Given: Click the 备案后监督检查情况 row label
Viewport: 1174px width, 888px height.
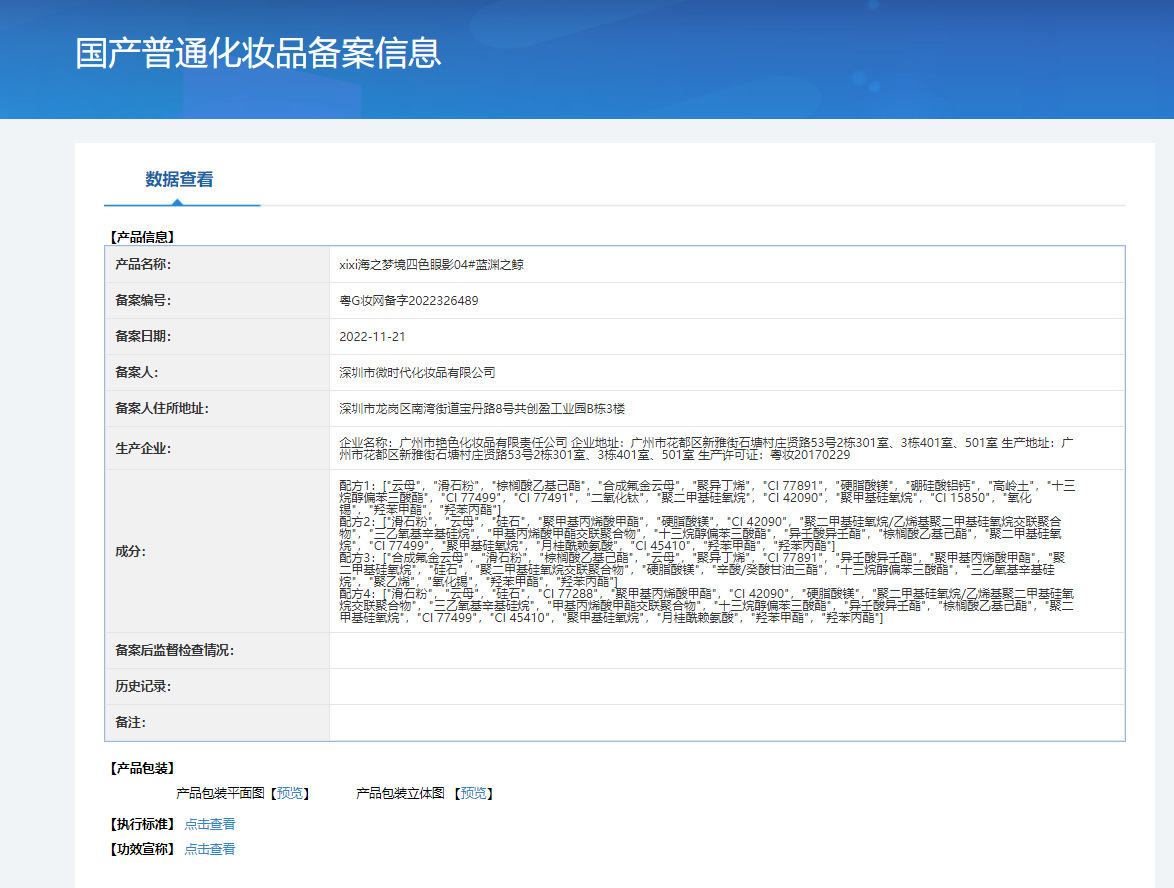Looking at the screenshot, I should click(174, 651).
